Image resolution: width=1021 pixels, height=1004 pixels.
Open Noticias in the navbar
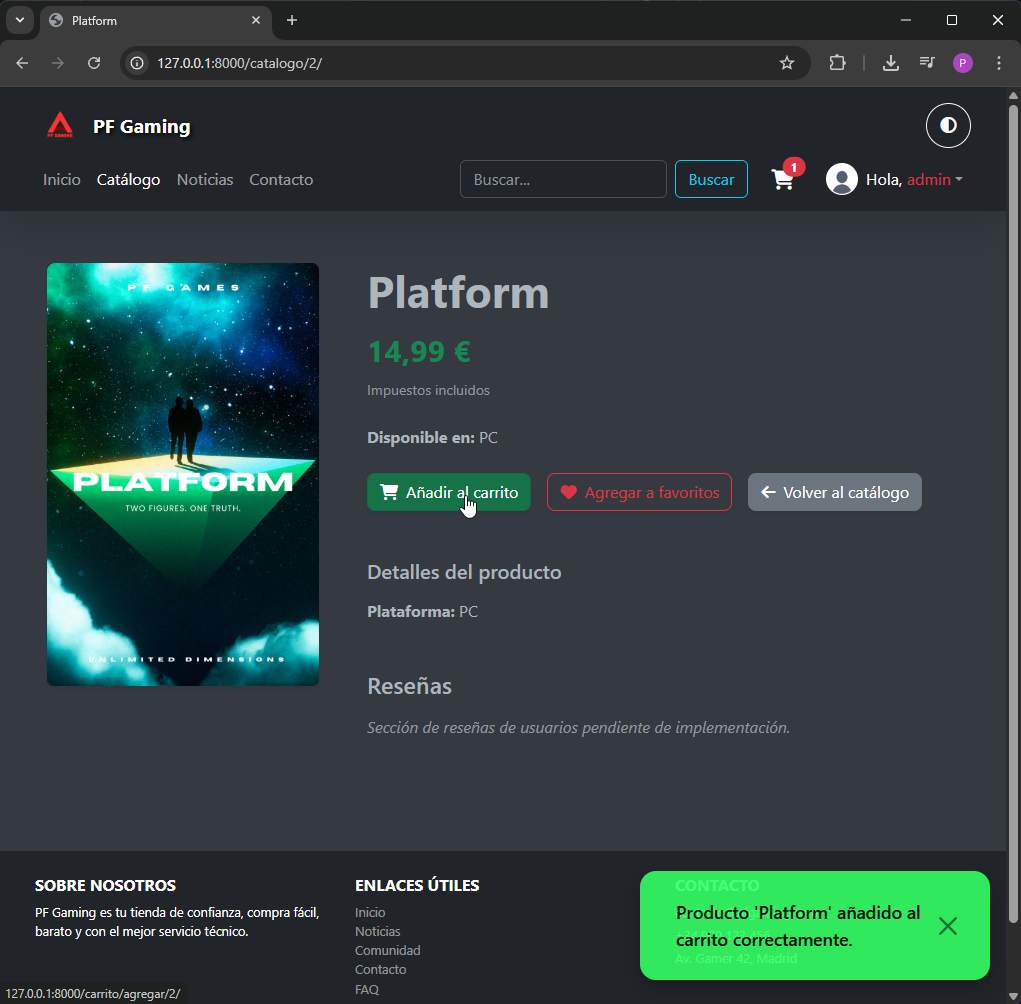(205, 180)
